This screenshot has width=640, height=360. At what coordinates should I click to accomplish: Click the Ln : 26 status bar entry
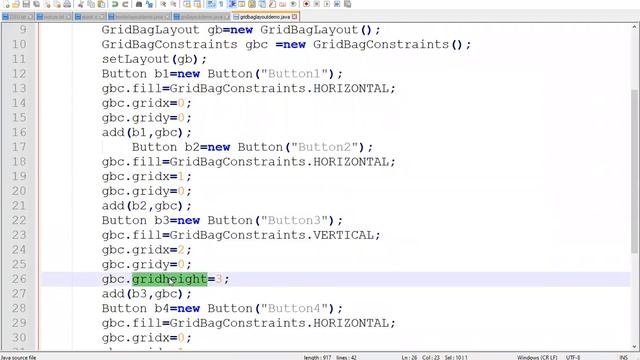(x=409, y=357)
